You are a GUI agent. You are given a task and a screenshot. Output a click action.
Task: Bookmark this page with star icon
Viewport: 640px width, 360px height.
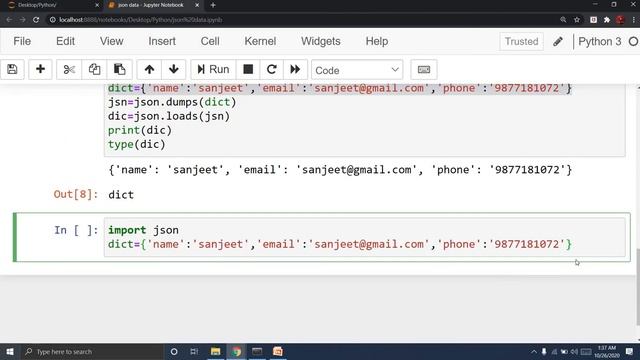coord(577,20)
